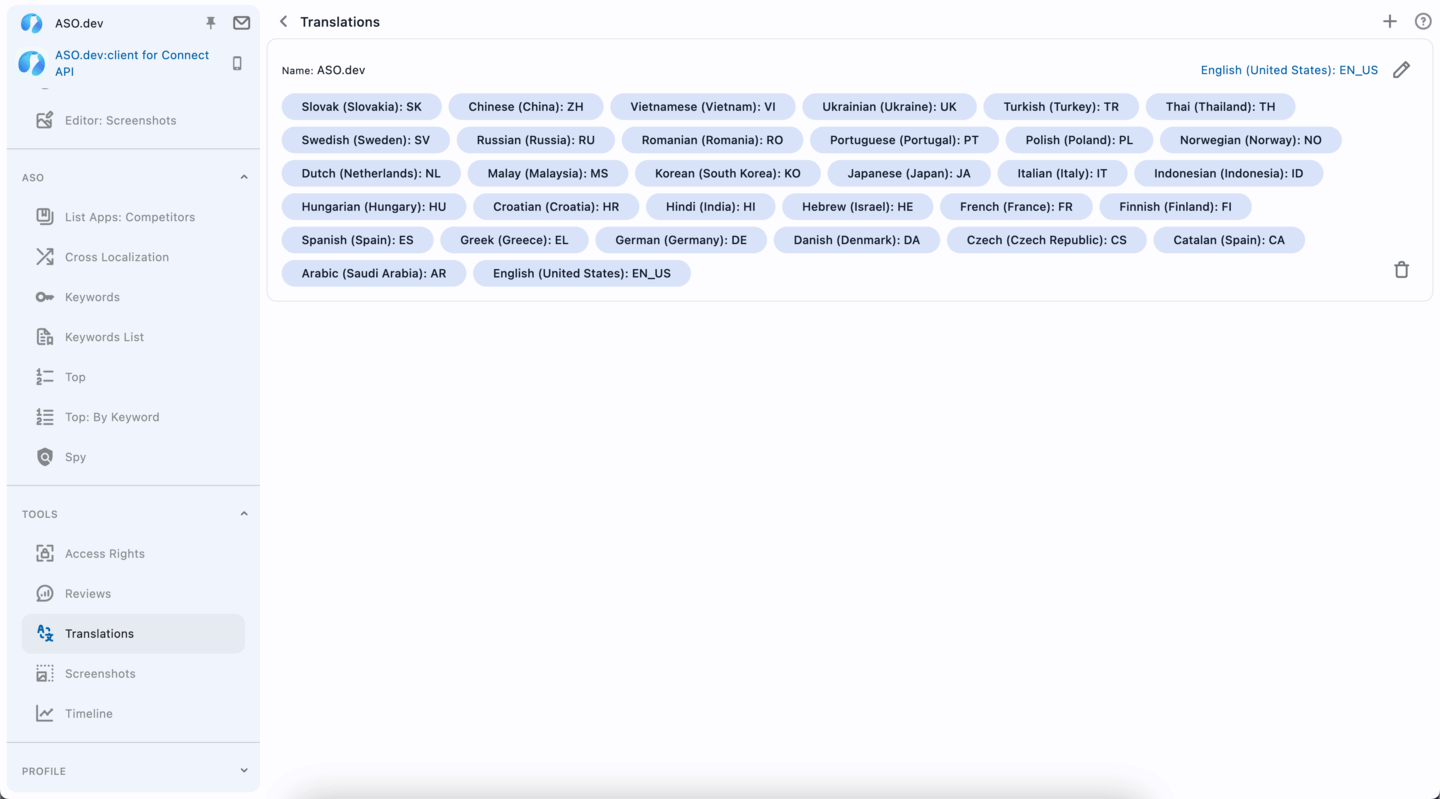Open German (Germany): DE chip

tap(681, 240)
